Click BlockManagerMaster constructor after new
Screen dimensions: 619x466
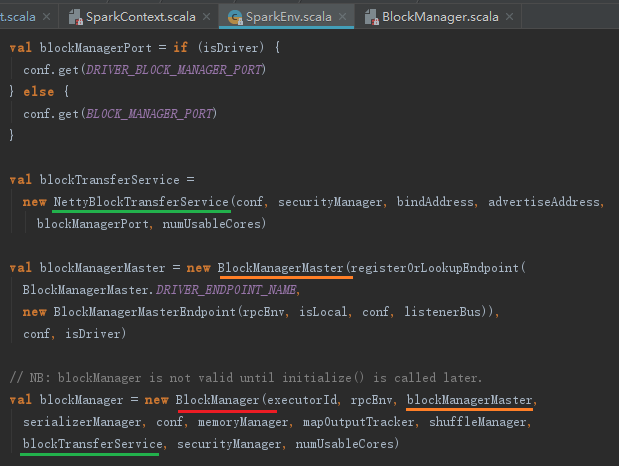point(280,268)
